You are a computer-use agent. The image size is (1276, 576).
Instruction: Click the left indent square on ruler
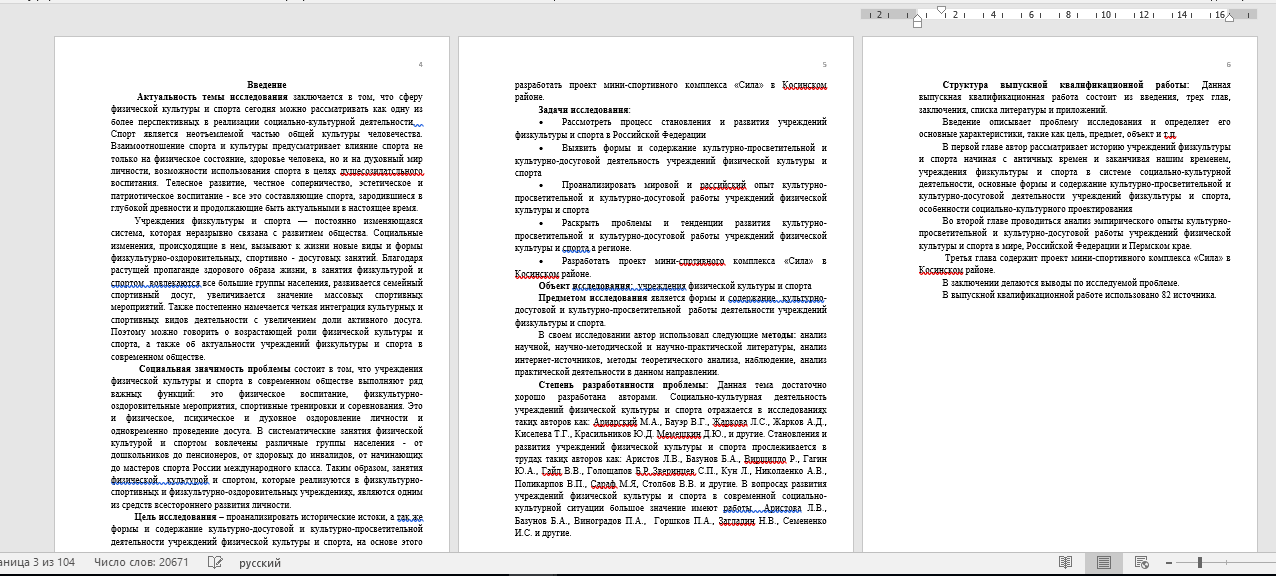(x=917, y=23)
